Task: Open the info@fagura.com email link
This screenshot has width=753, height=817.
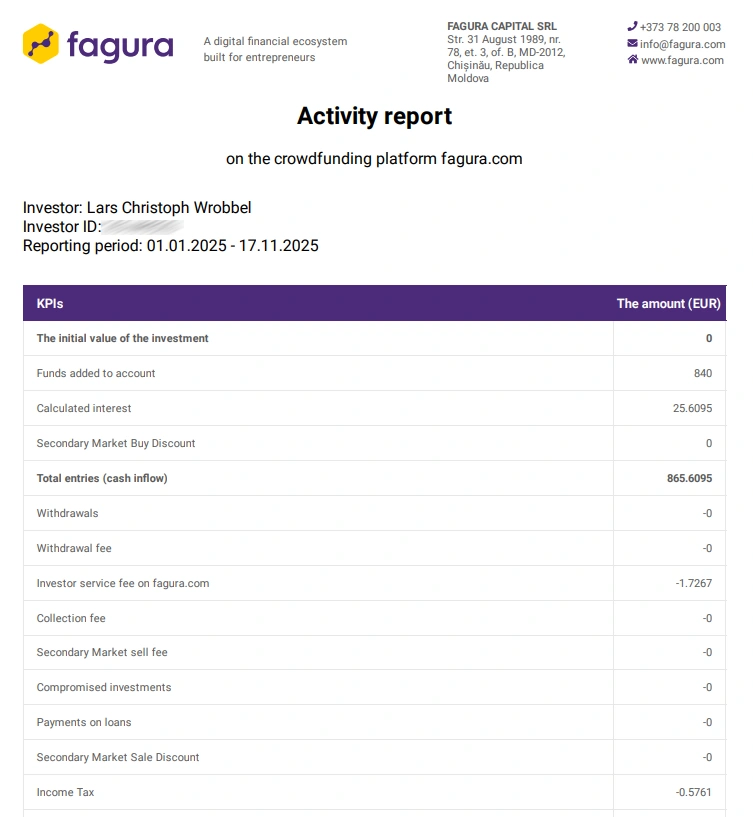Action: pyautogui.click(x=683, y=44)
